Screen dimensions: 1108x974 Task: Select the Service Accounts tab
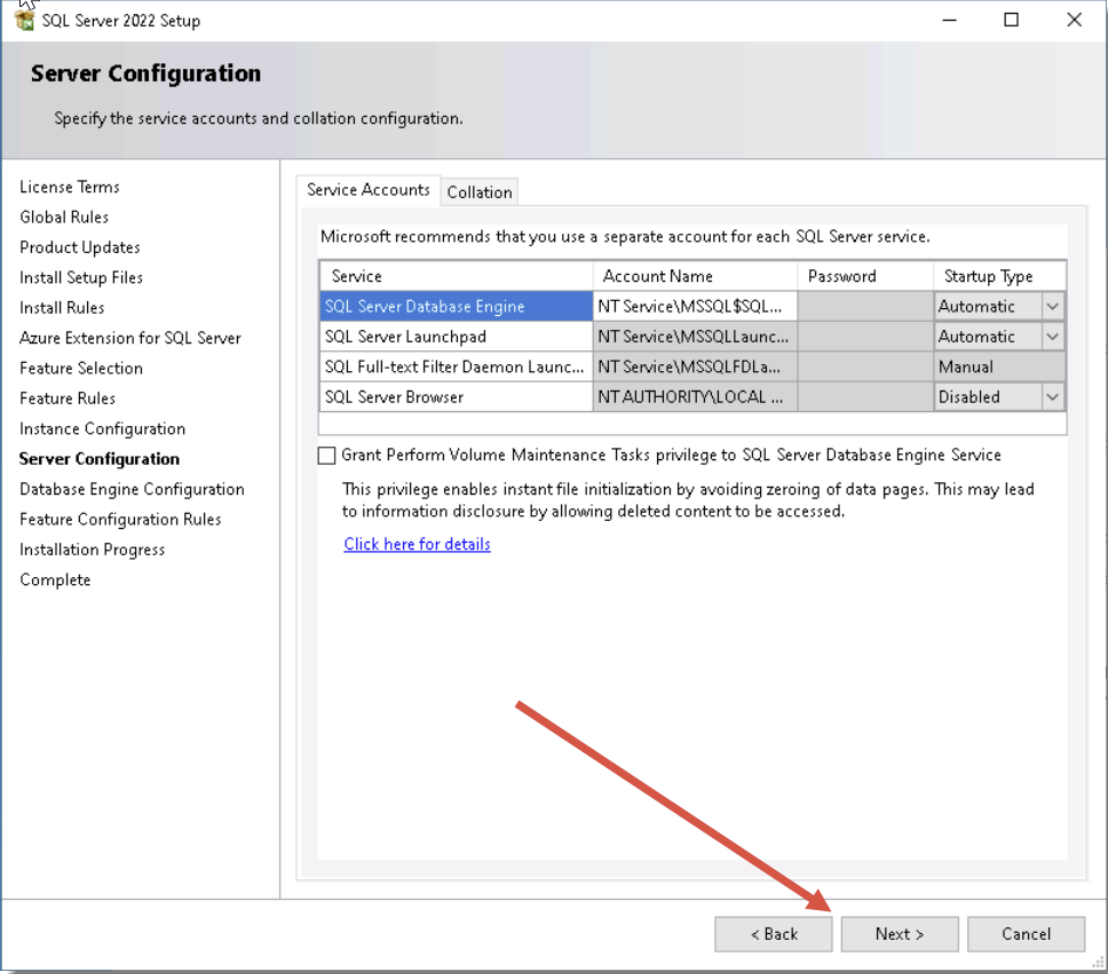point(368,190)
